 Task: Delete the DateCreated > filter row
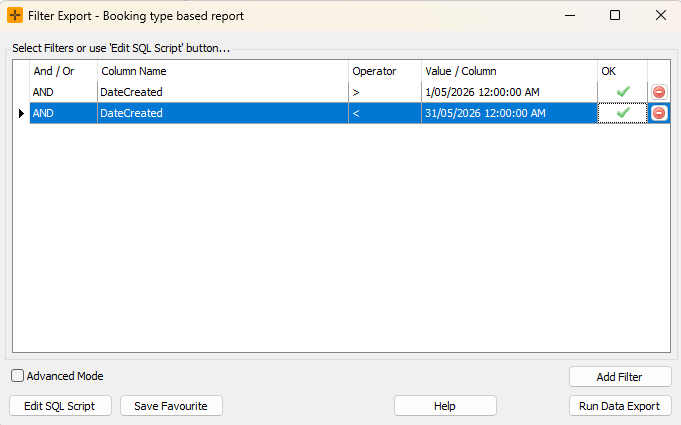659,92
